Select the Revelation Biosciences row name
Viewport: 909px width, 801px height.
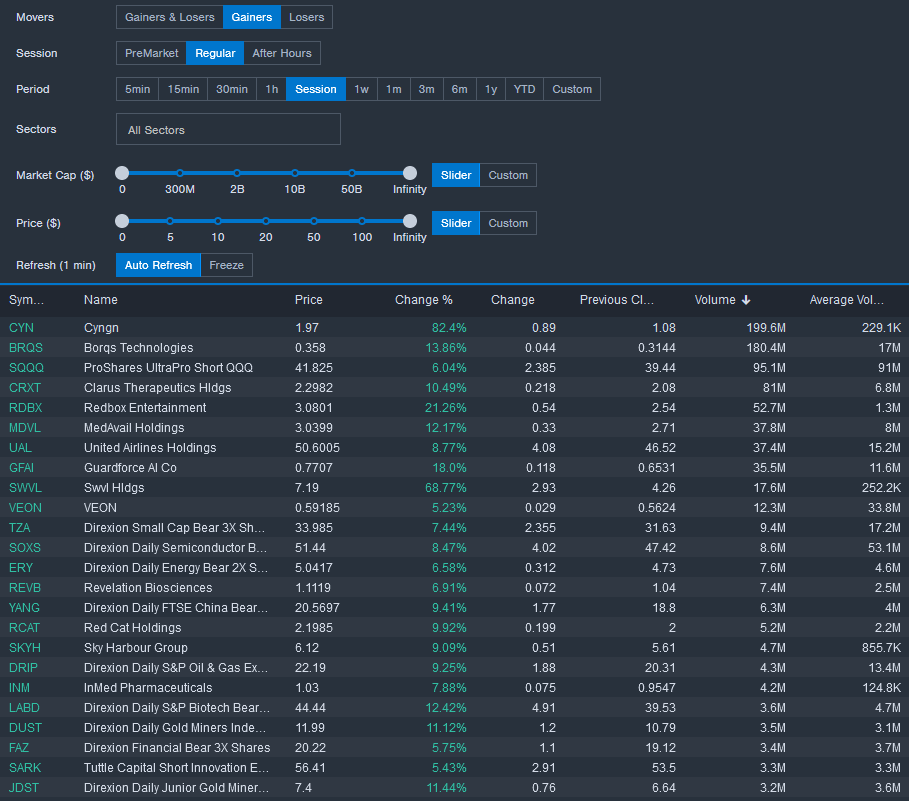click(x=148, y=588)
